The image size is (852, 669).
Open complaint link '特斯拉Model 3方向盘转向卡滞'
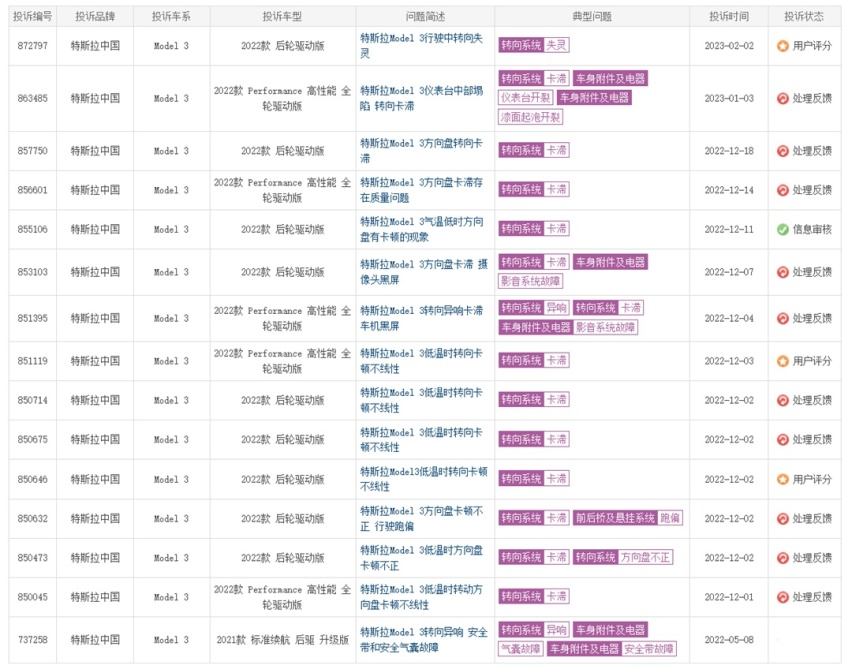coord(421,151)
